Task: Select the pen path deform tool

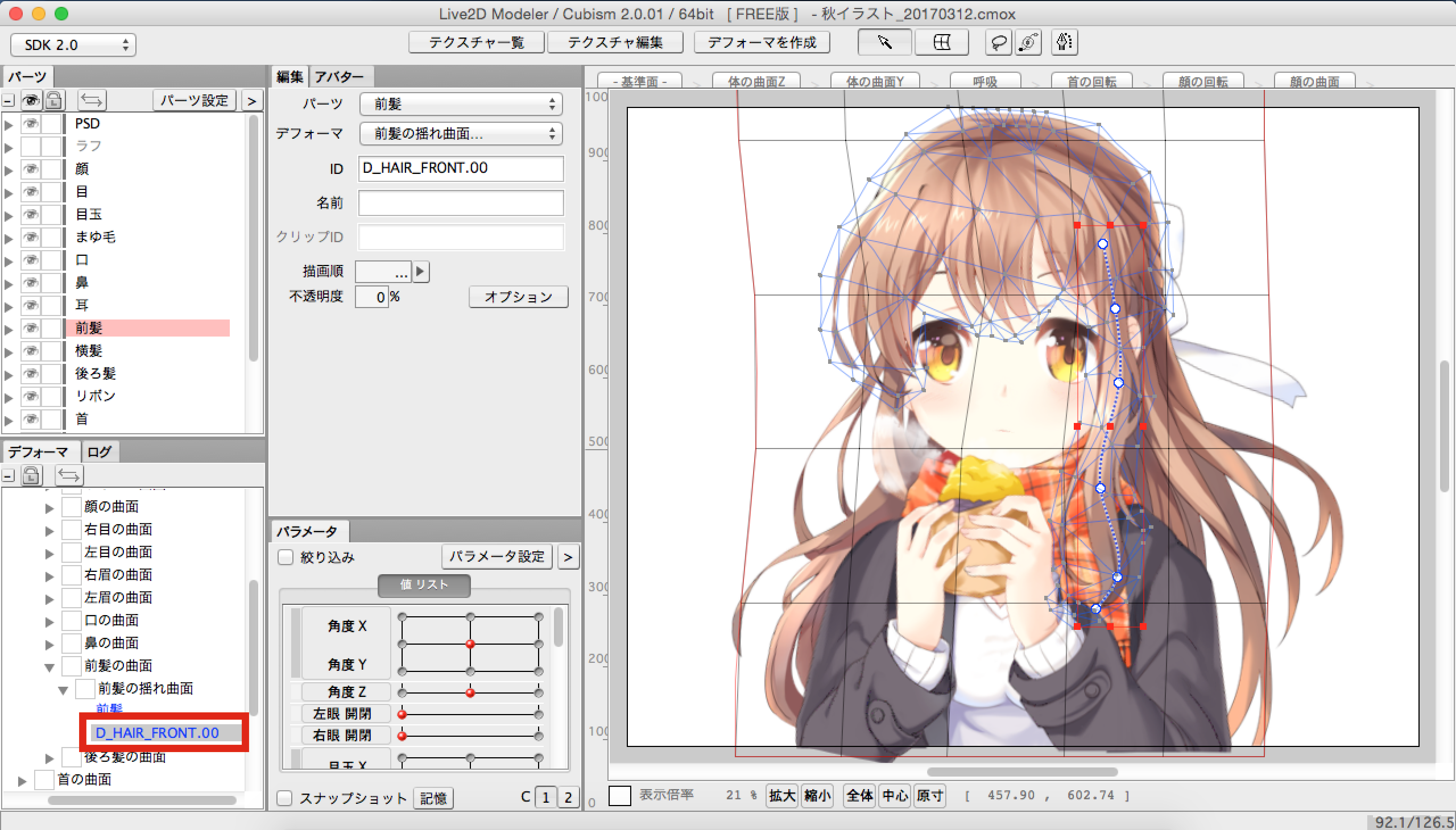Action: coord(1064,42)
